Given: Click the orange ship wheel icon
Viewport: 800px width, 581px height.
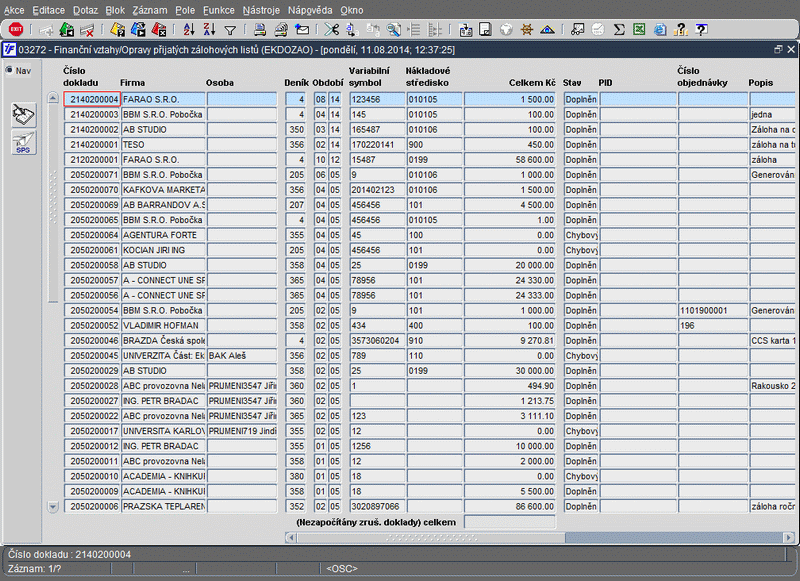Looking at the screenshot, I should 527,30.
